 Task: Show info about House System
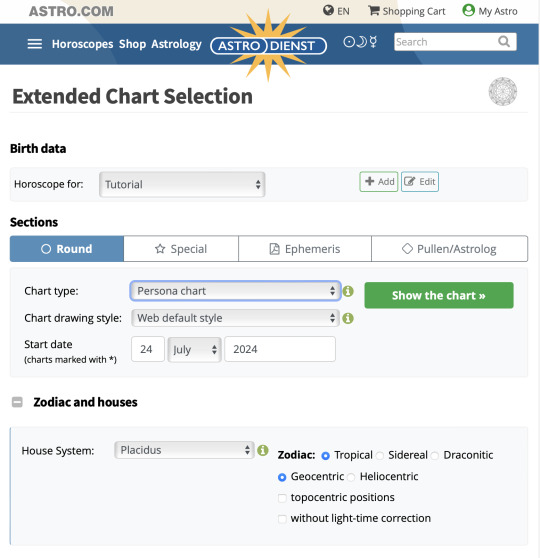pyautogui.click(x=263, y=450)
